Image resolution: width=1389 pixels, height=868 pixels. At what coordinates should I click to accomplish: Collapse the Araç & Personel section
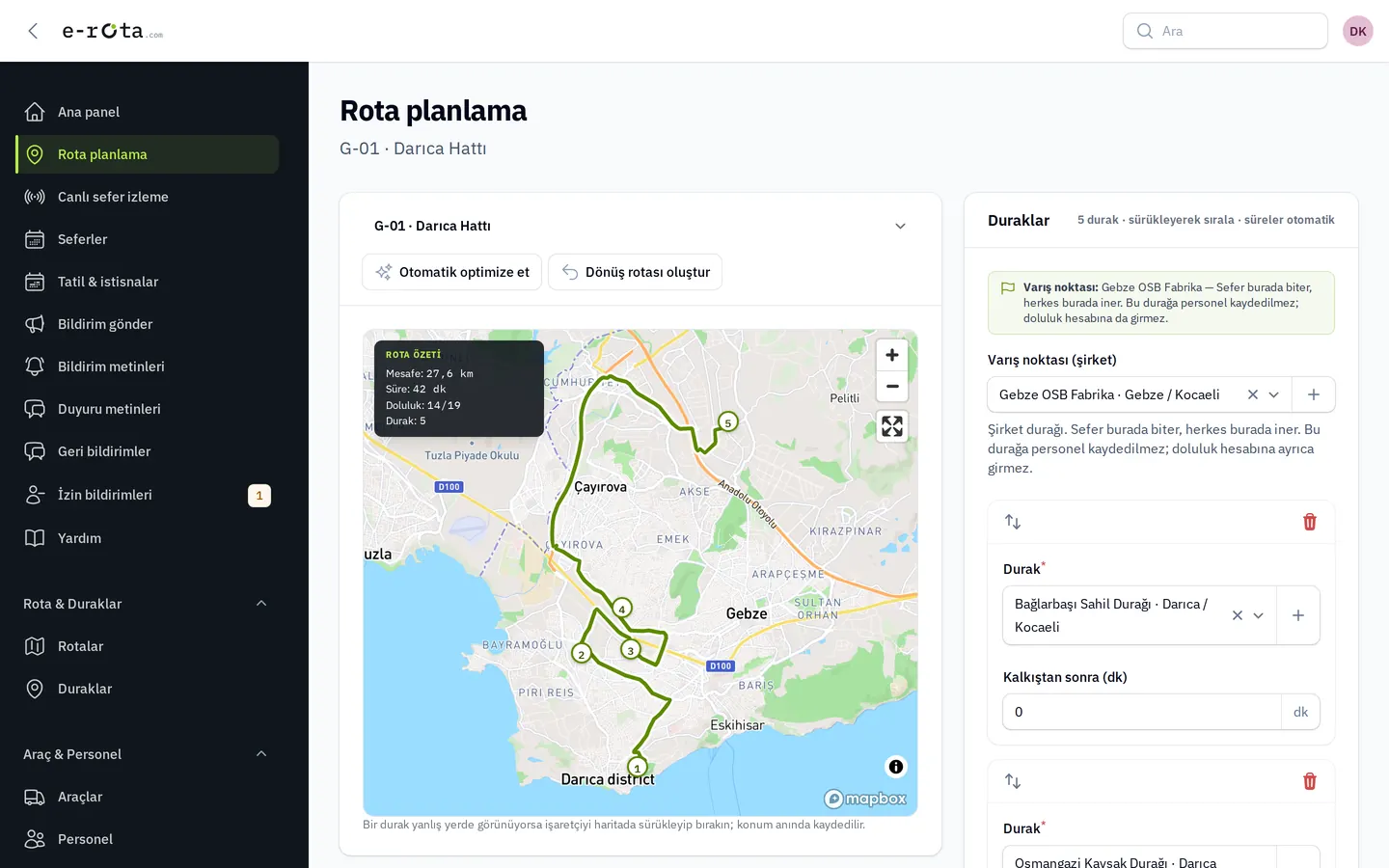[x=261, y=754]
